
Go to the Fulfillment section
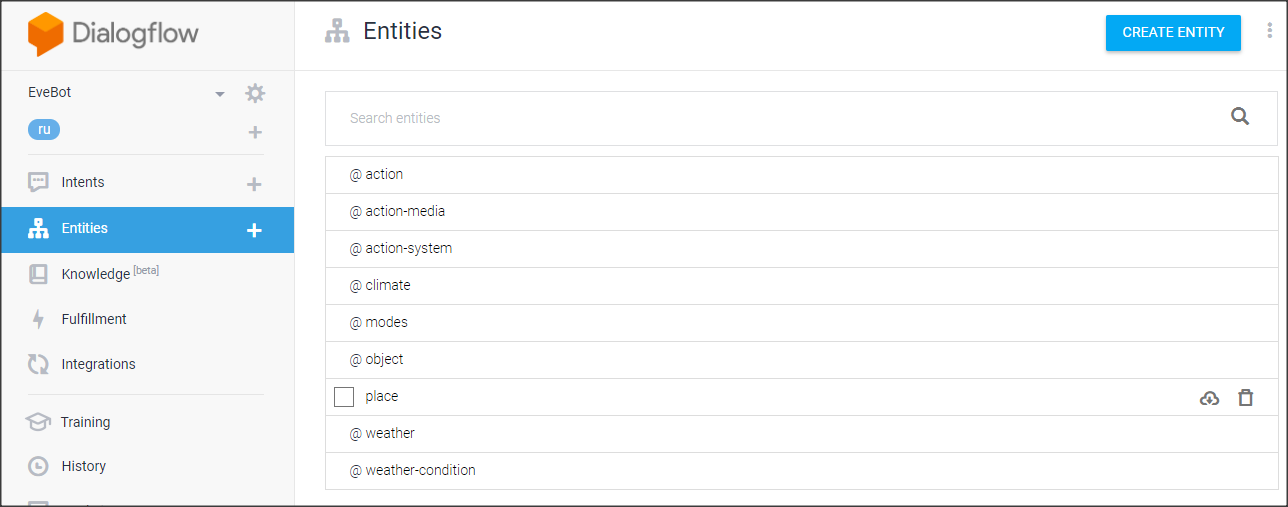pyautogui.click(x=94, y=319)
